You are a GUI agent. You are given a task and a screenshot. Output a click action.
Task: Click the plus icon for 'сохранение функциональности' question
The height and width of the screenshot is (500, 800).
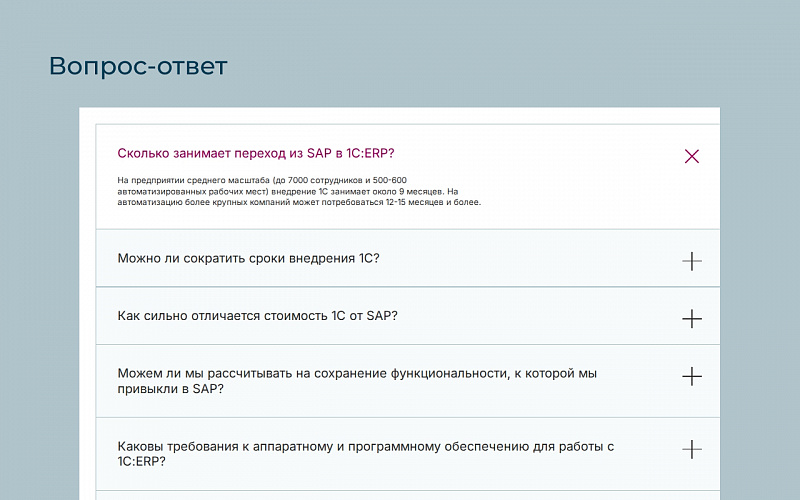(x=691, y=377)
